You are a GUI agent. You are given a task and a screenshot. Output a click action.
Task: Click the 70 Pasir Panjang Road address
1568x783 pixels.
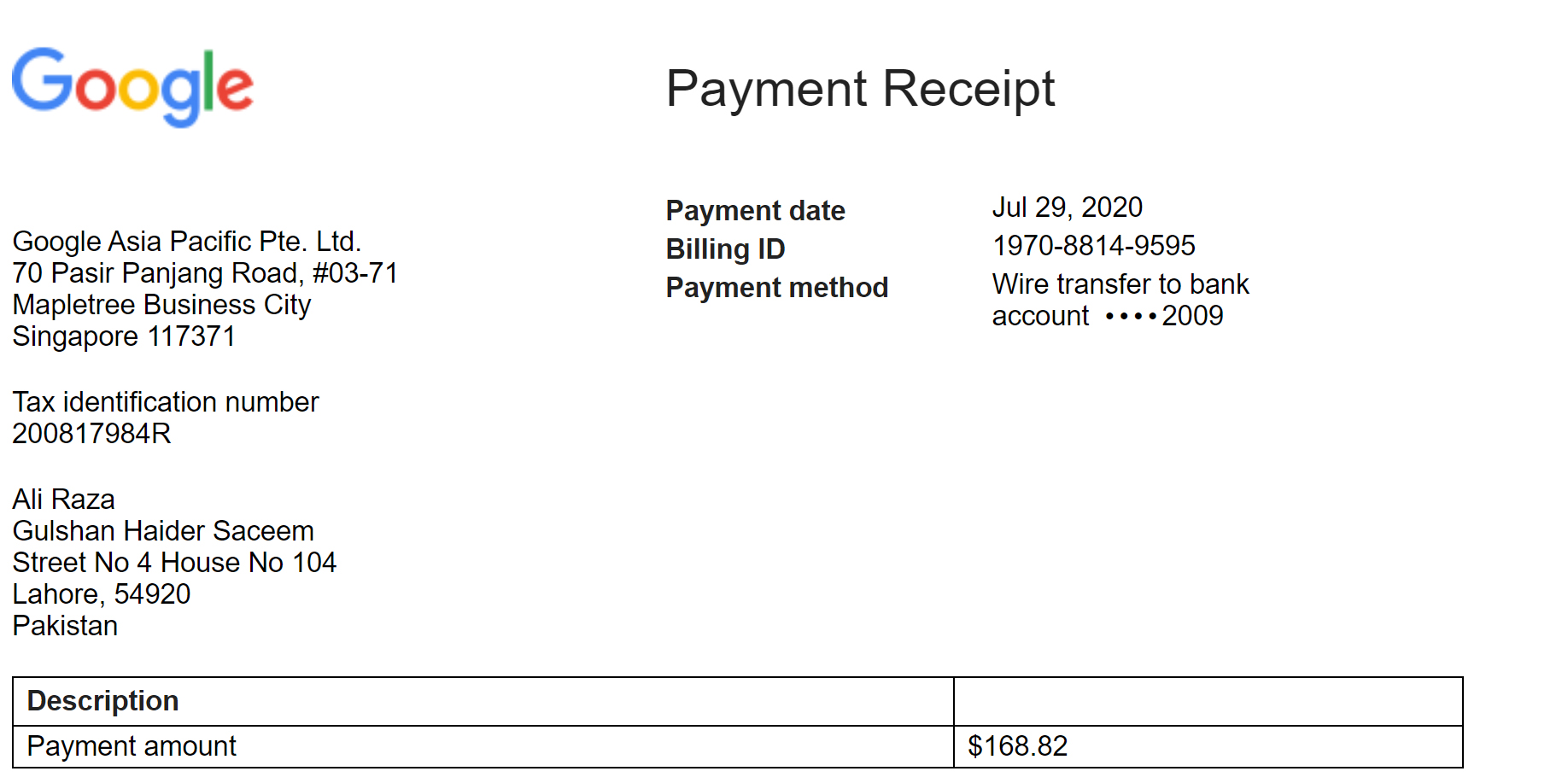205,273
